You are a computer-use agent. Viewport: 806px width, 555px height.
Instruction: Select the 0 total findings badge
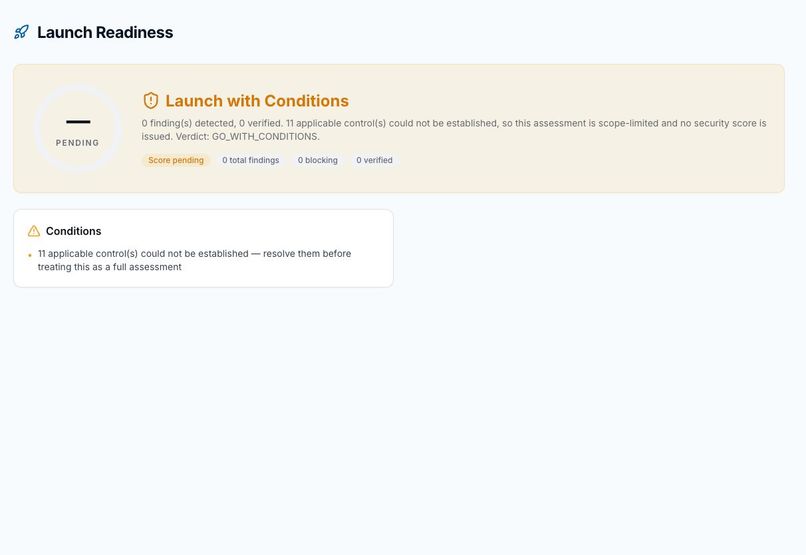251,160
